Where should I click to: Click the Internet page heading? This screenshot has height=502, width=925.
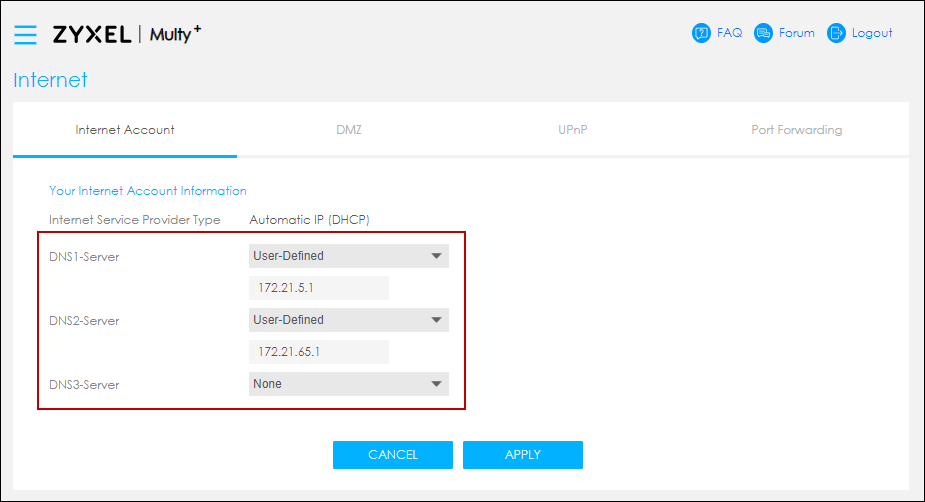pyautogui.click(x=50, y=80)
